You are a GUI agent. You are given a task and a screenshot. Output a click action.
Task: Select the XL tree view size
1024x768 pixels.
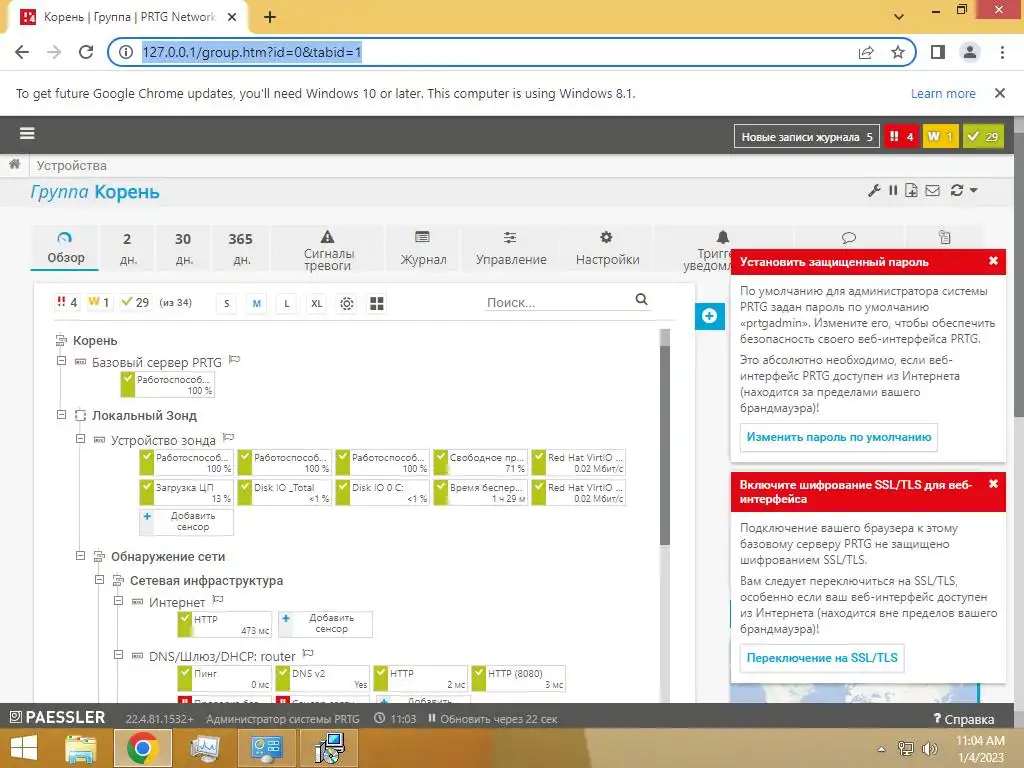(x=317, y=303)
